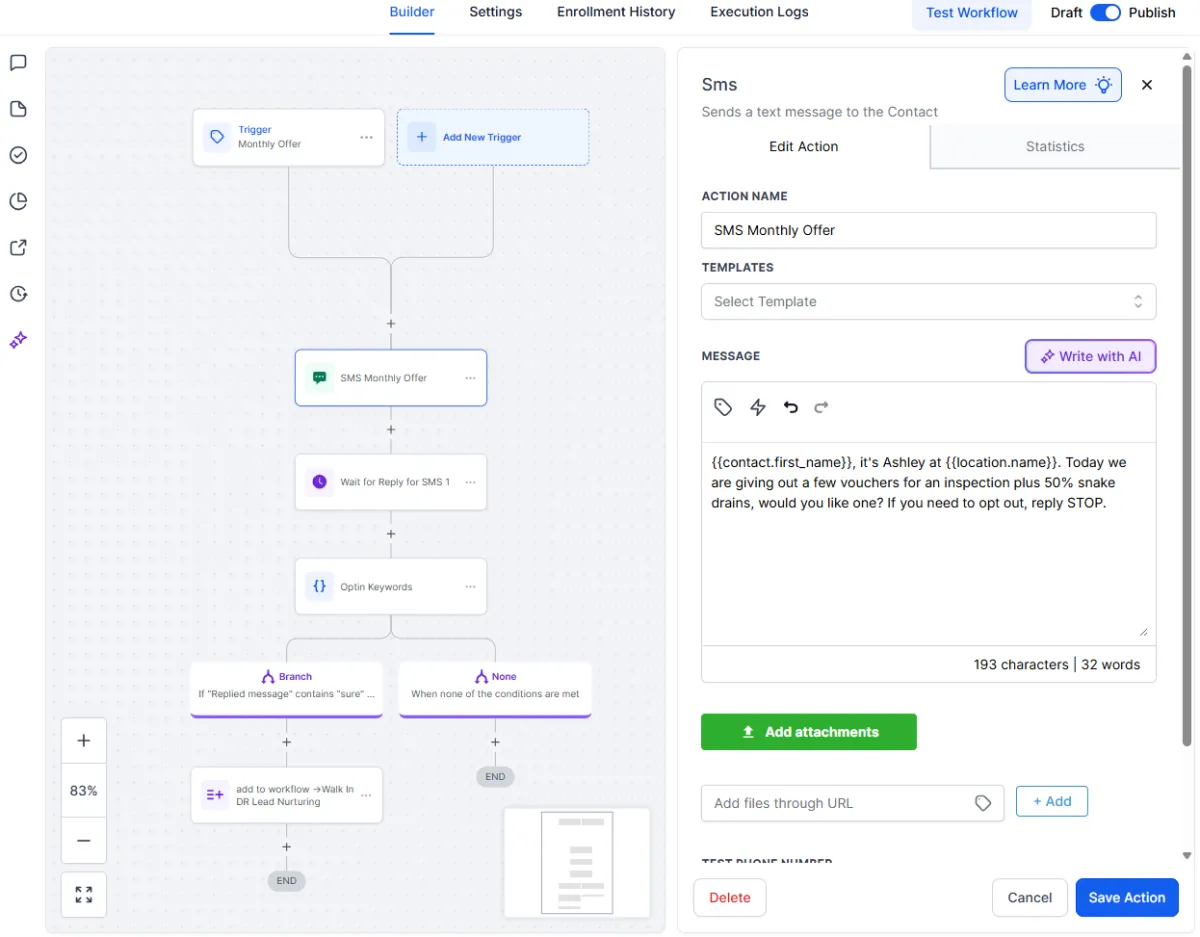Expand canvas with the fullscreen icon
1200x937 pixels.
[x=83, y=893]
